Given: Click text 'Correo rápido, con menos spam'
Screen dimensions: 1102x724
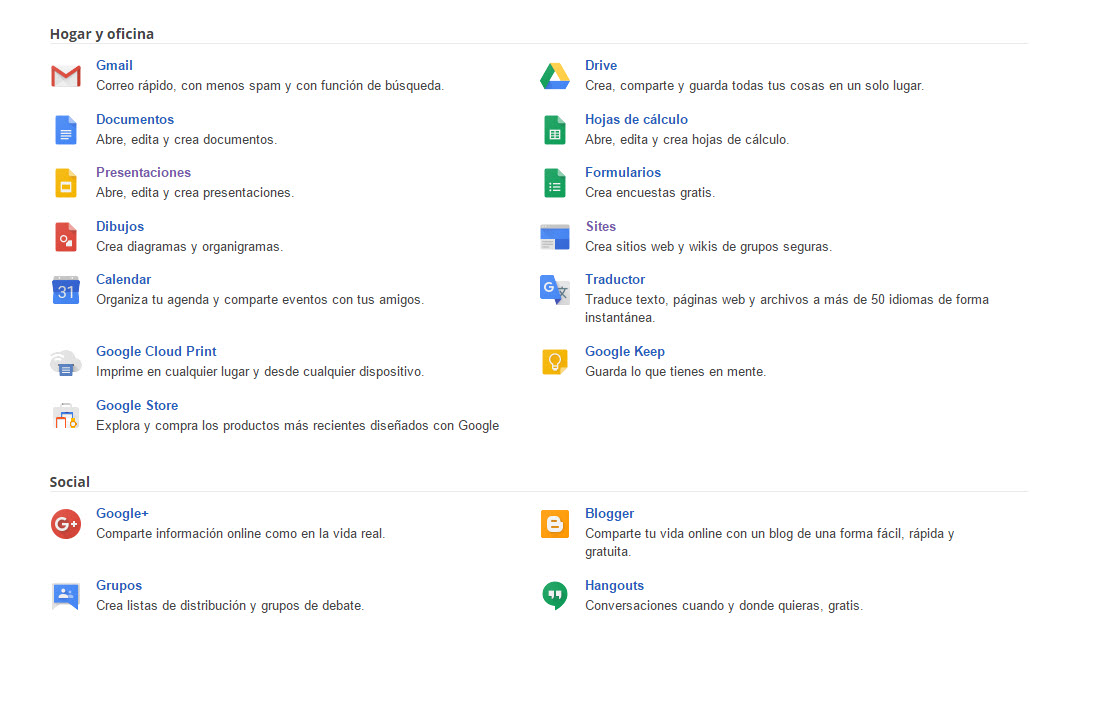Looking at the screenshot, I should 188,86.
